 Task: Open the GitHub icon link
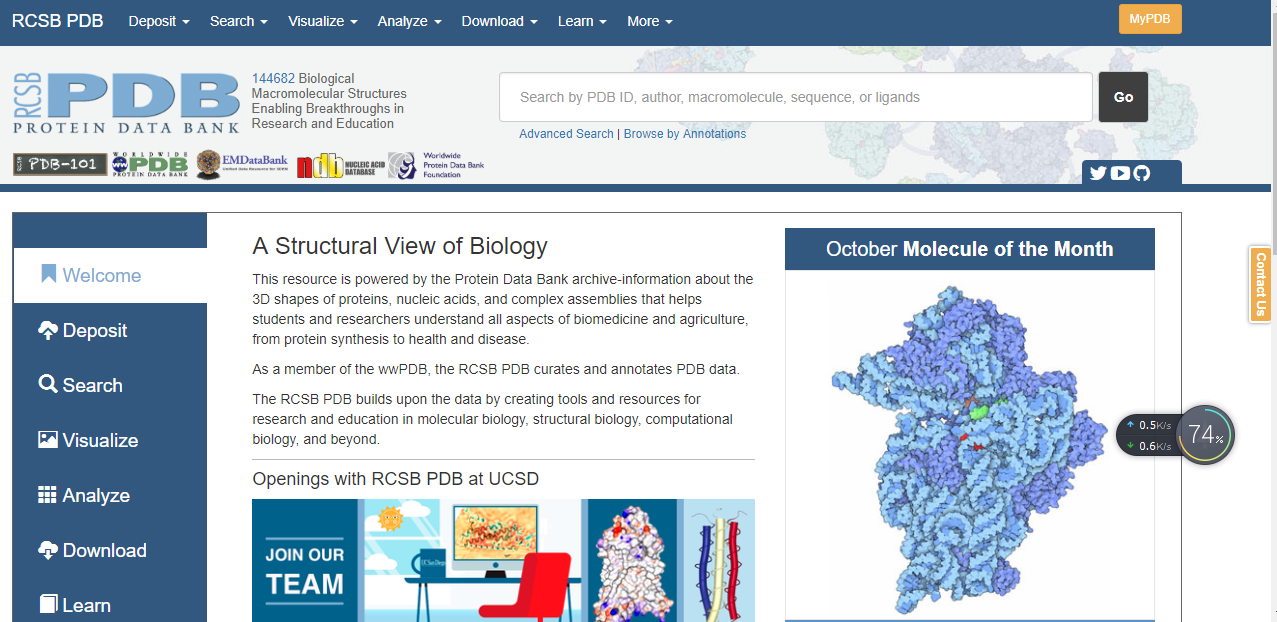pyautogui.click(x=1142, y=173)
